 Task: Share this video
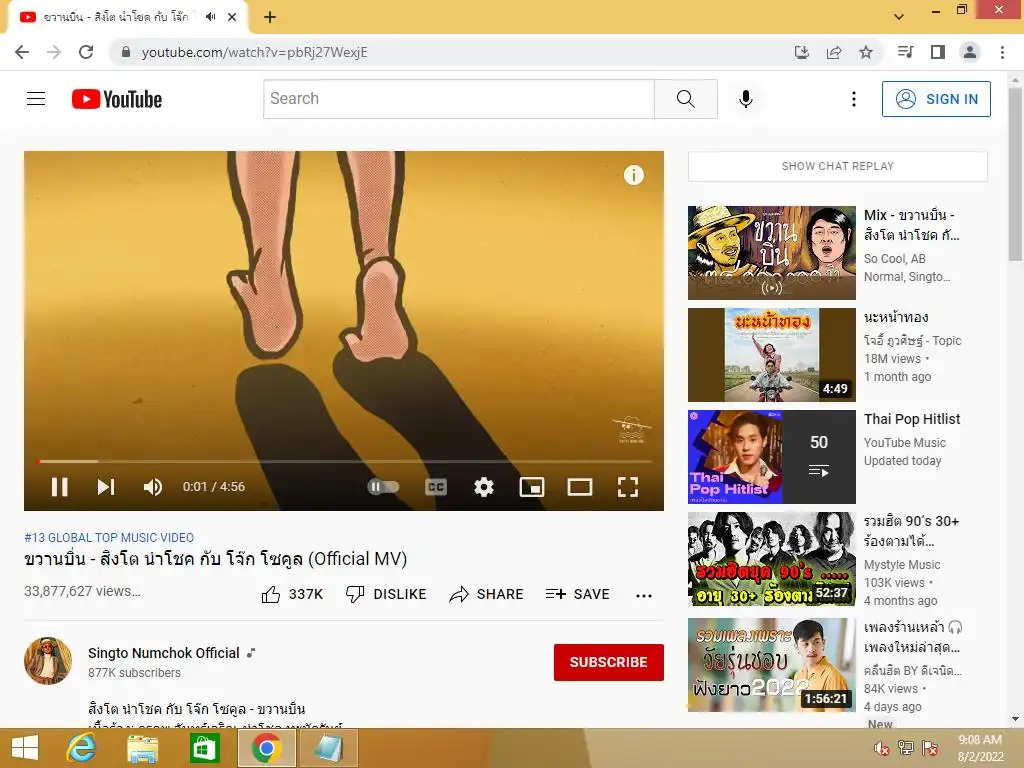coord(487,594)
